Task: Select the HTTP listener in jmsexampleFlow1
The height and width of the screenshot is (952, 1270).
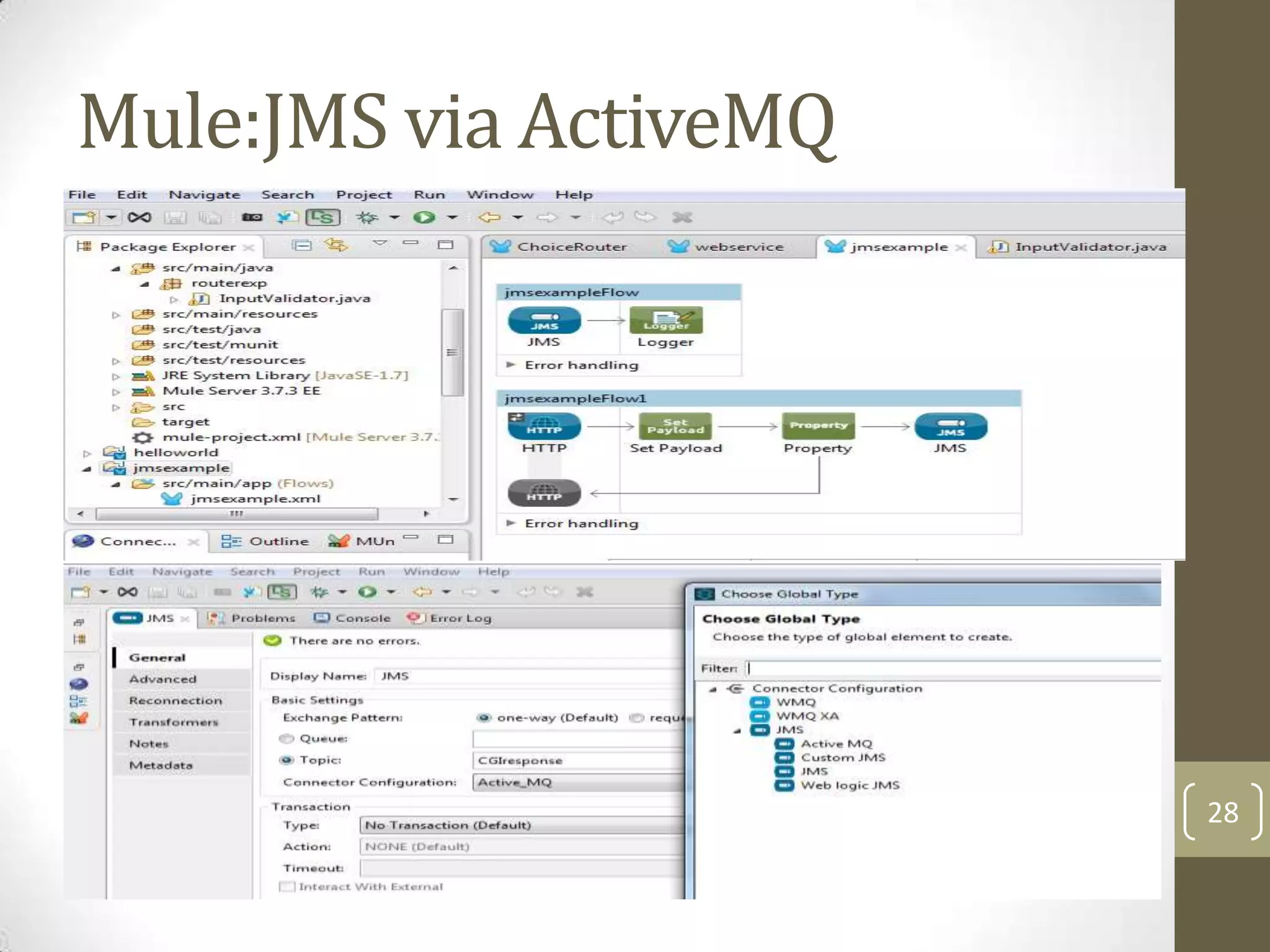Action: (544, 426)
